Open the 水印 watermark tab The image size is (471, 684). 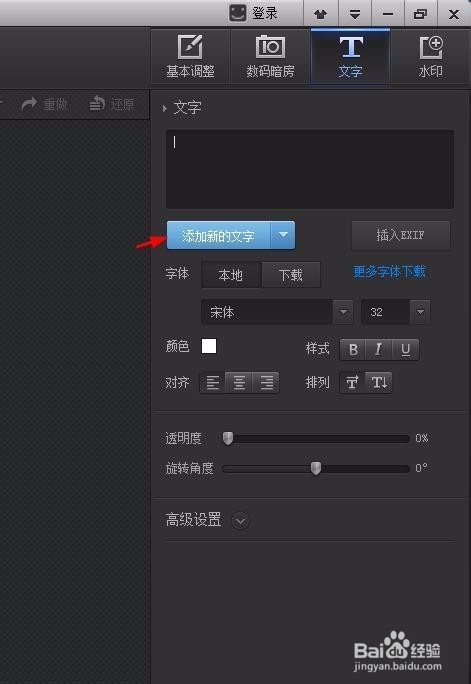coord(431,56)
